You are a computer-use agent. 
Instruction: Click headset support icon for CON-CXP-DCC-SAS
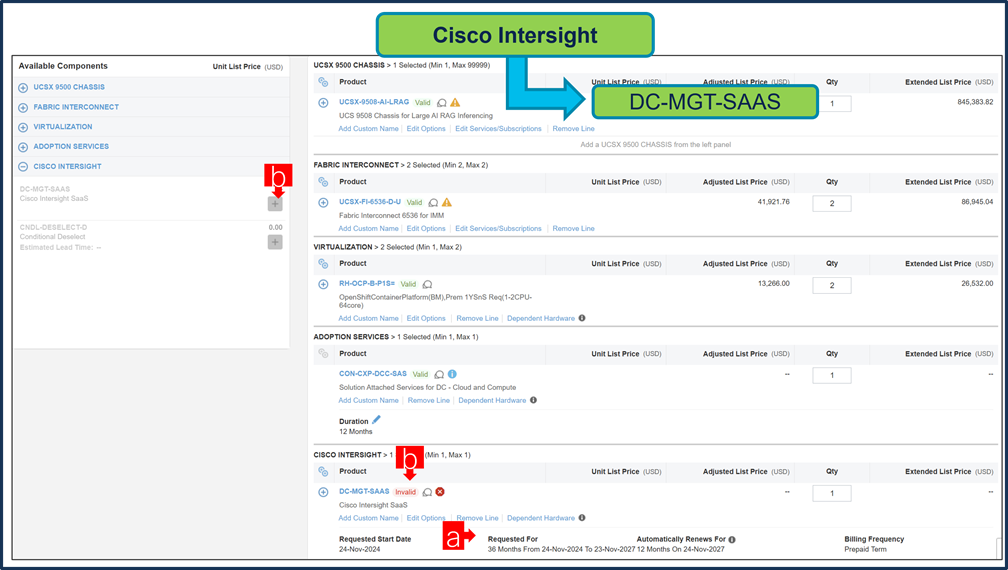tap(439, 374)
